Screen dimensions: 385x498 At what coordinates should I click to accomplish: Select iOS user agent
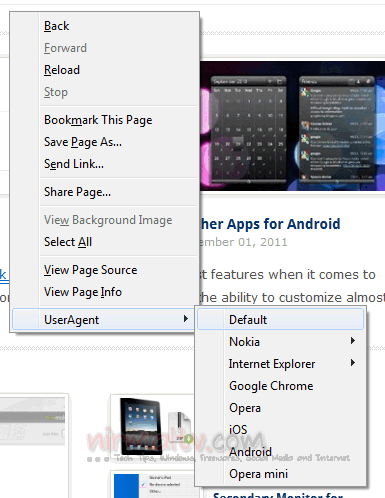pyautogui.click(x=280, y=430)
